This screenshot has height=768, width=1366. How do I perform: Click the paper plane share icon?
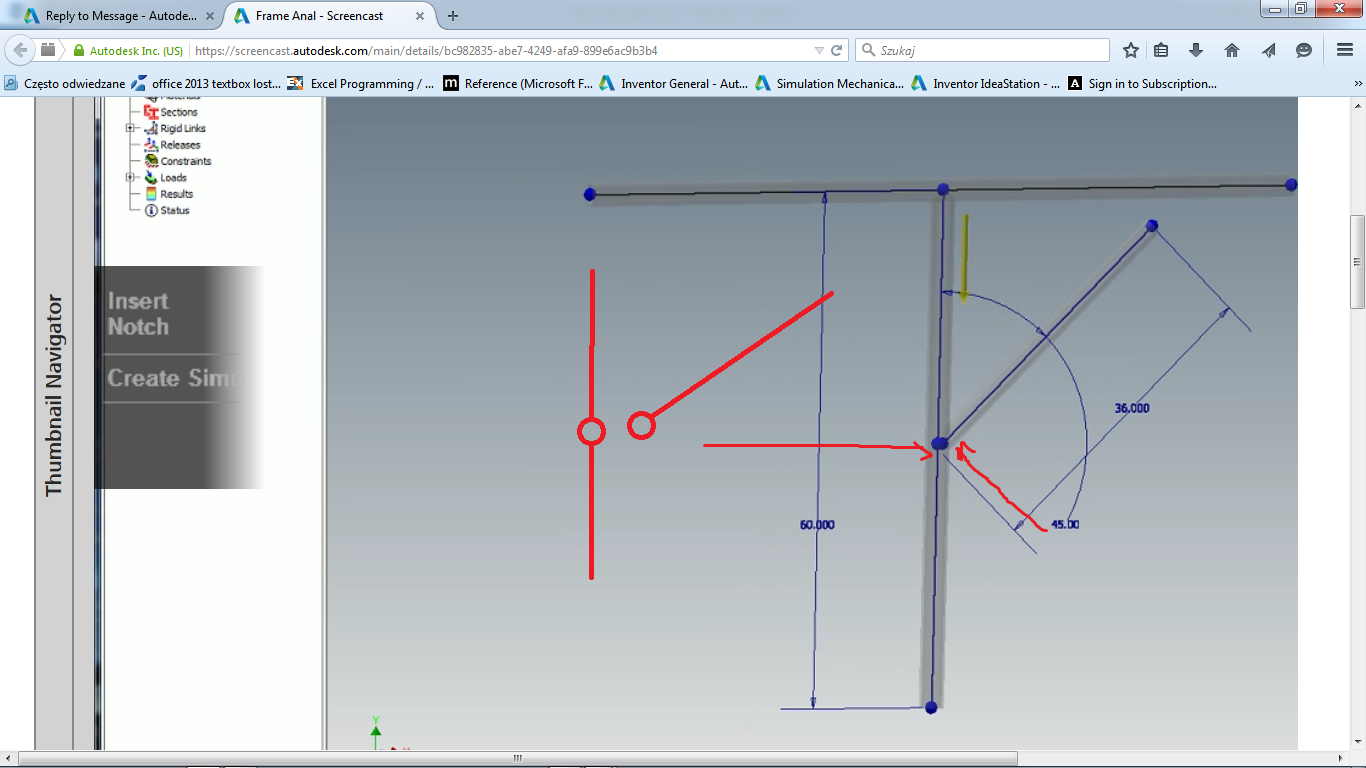pos(1268,50)
